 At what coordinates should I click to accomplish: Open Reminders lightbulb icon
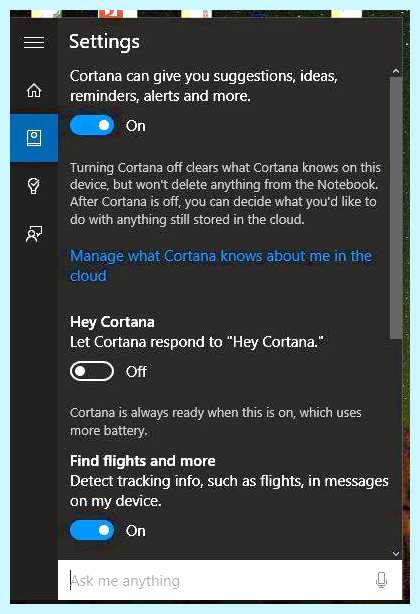tap(34, 186)
